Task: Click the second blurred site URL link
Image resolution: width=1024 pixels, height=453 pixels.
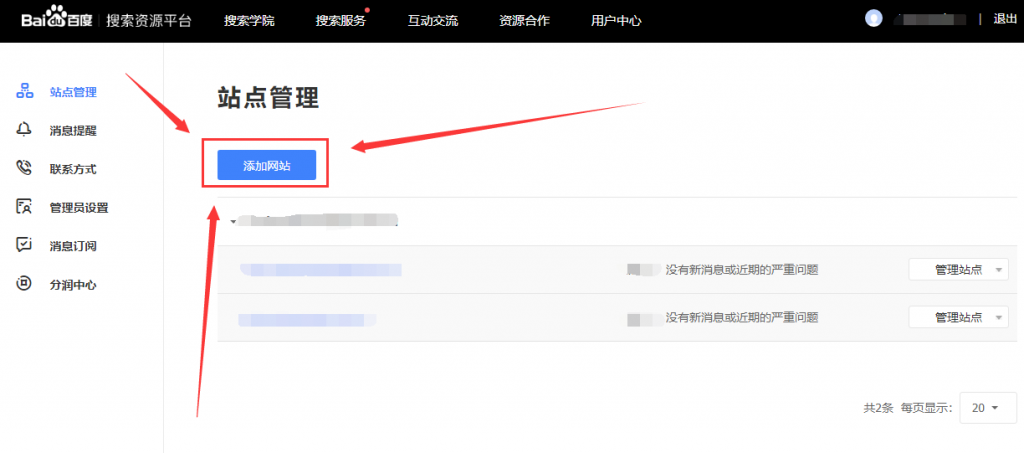Action: [x=306, y=320]
